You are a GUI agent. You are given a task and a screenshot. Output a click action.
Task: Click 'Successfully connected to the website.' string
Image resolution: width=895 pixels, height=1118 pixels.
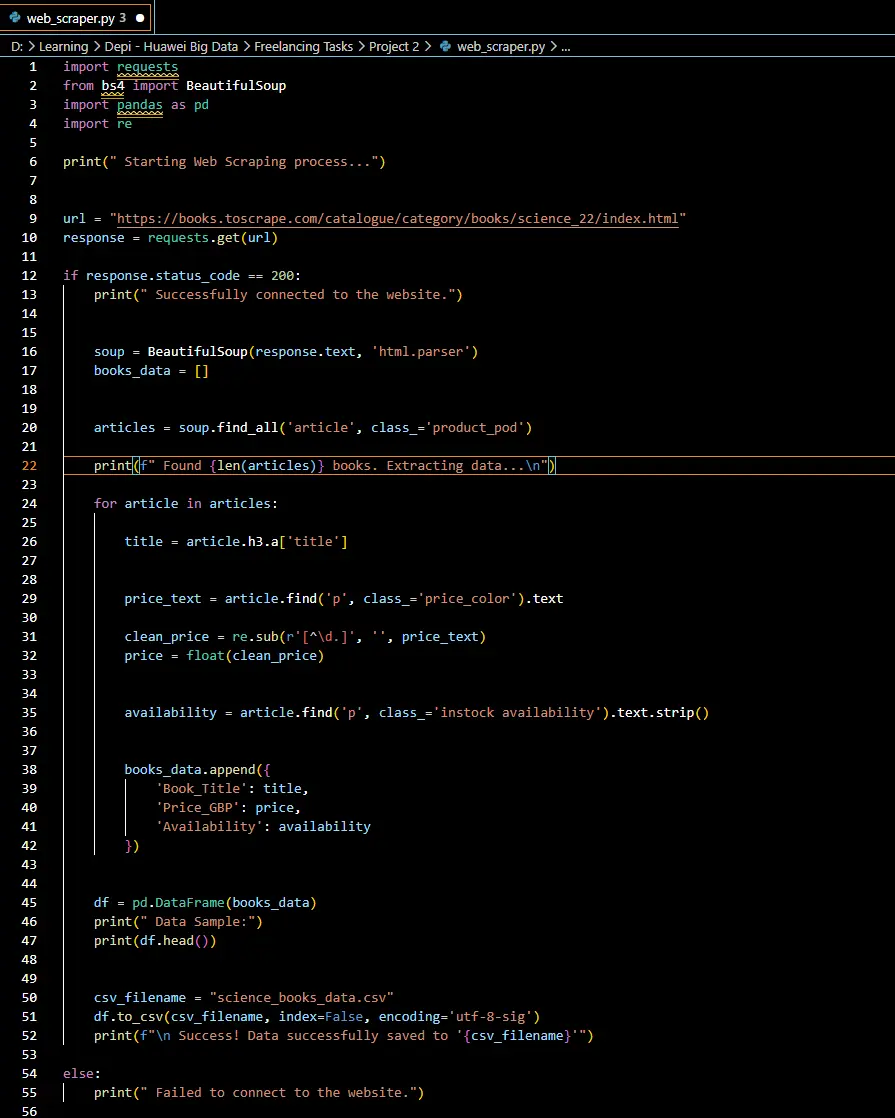click(x=305, y=294)
